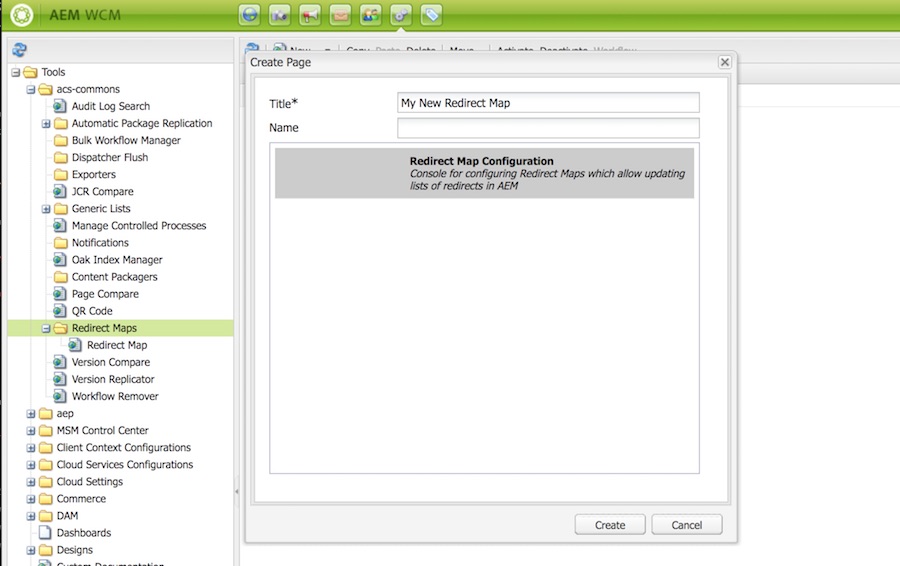This screenshot has height=566, width=900.
Task: Click QR Code page icon
Action: coord(60,311)
